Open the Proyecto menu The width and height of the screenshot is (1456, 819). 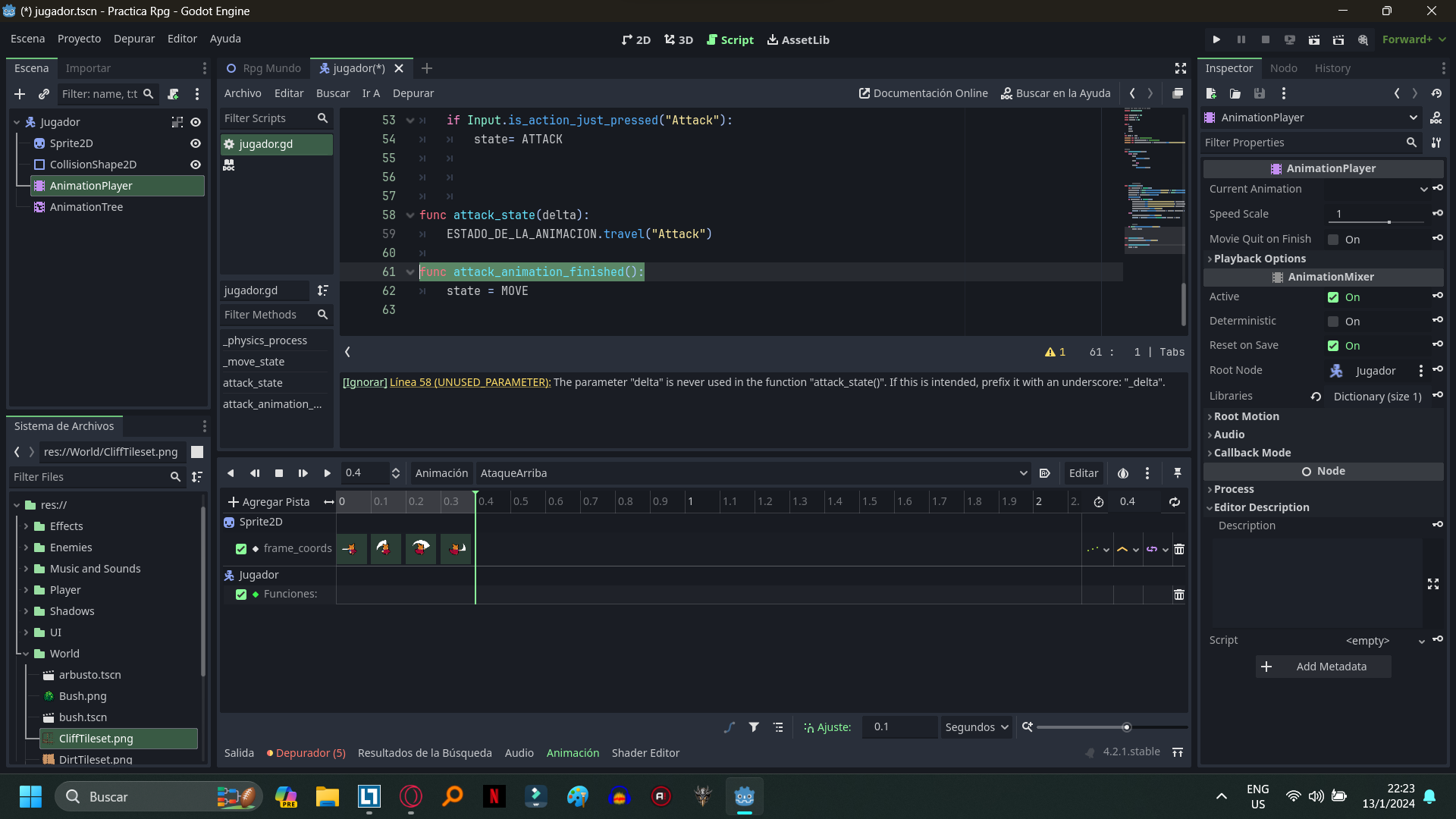point(79,39)
